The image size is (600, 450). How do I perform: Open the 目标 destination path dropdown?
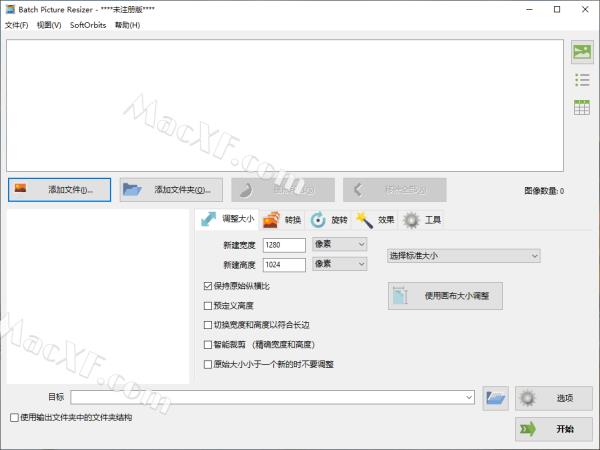point(469,397)
